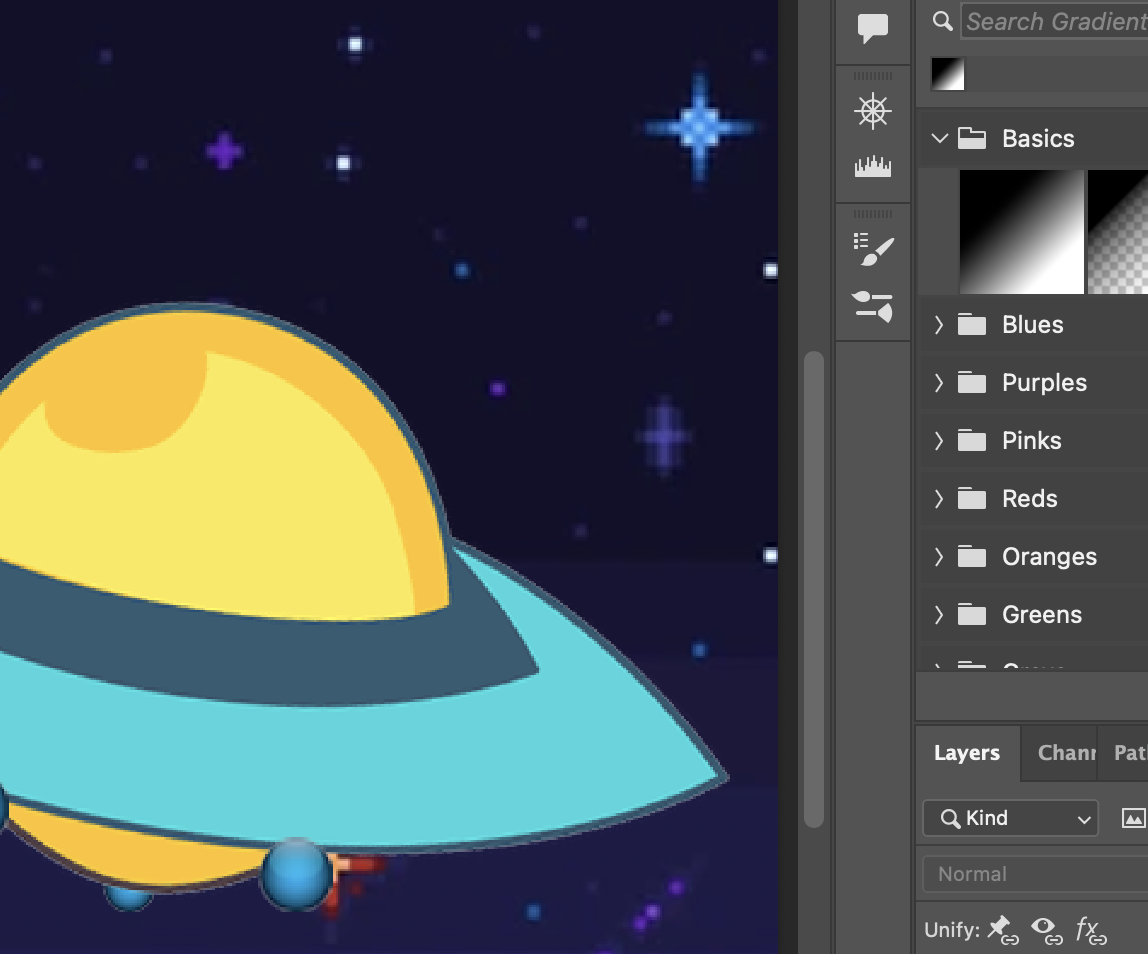The image size is (1148, 954).
Task: Switch to the Layers tab
Action: pyautogui.click(x=966, y=753)
